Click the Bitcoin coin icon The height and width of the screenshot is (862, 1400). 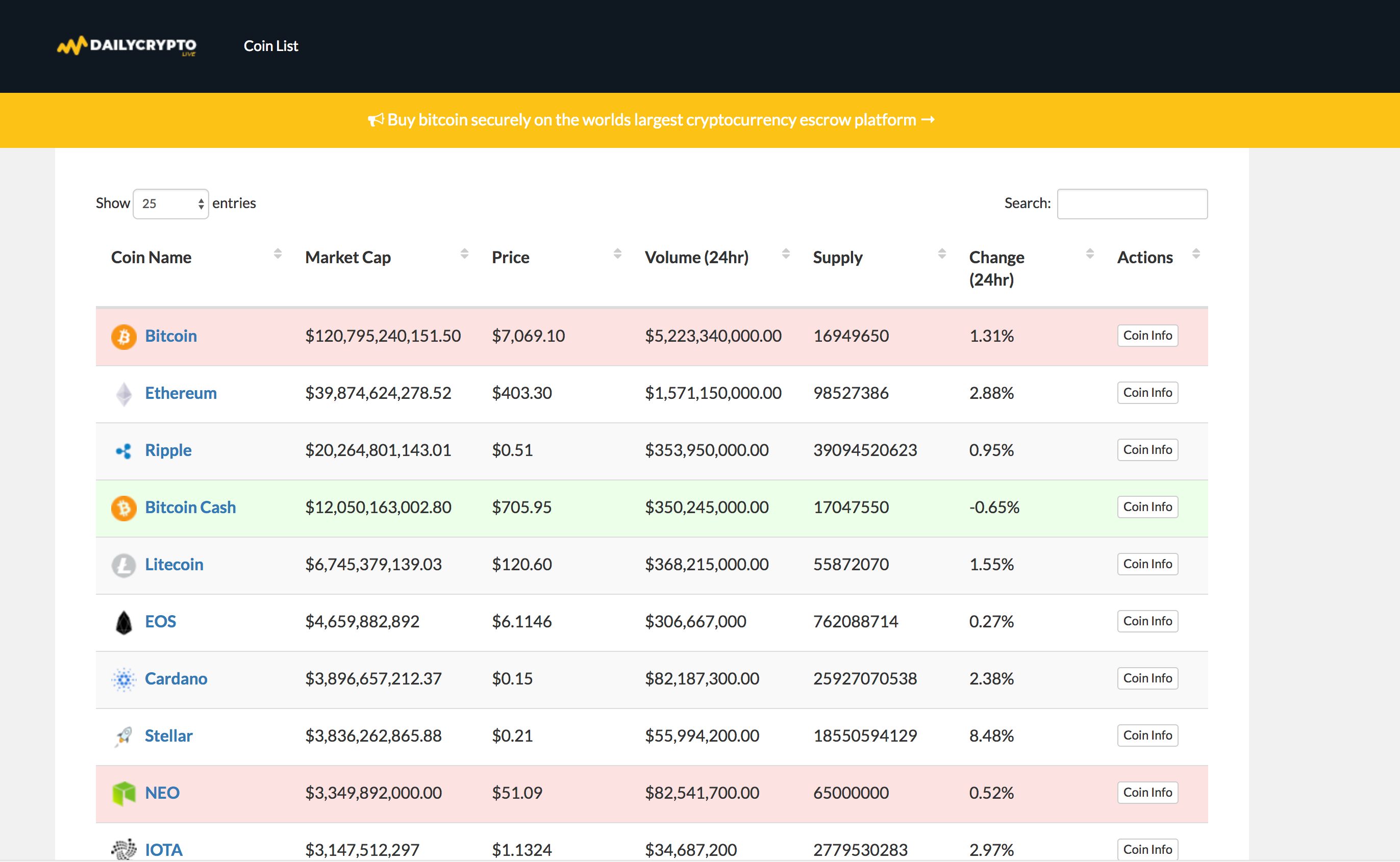click(x=124, y=337)
